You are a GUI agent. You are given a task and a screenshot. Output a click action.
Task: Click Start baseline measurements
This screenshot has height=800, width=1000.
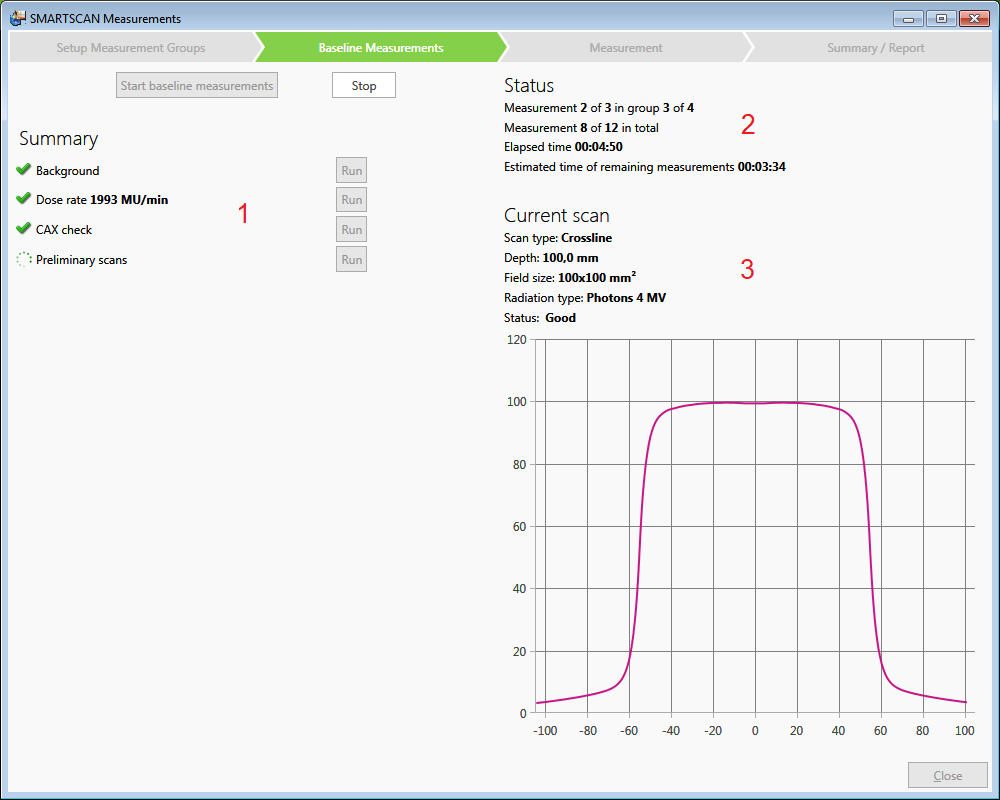point(196,85)
